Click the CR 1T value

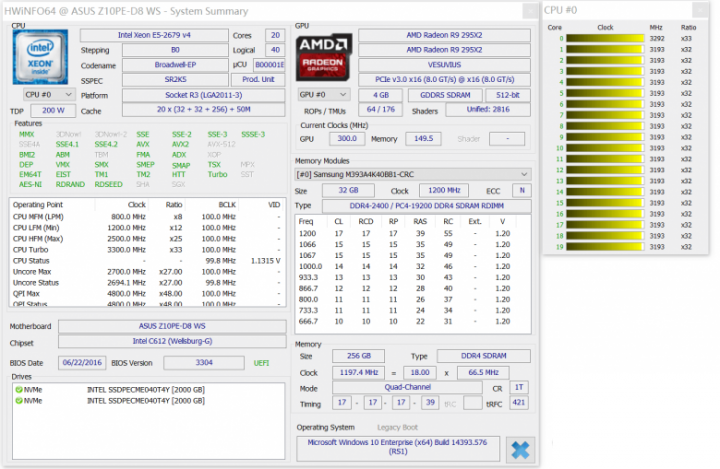tap(519, 387)
